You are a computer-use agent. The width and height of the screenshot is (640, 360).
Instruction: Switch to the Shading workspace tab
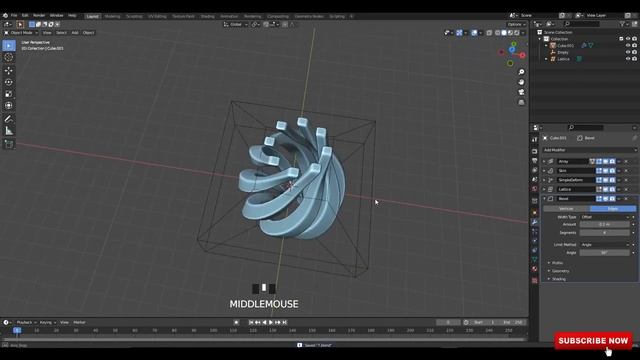pos(207,16)
